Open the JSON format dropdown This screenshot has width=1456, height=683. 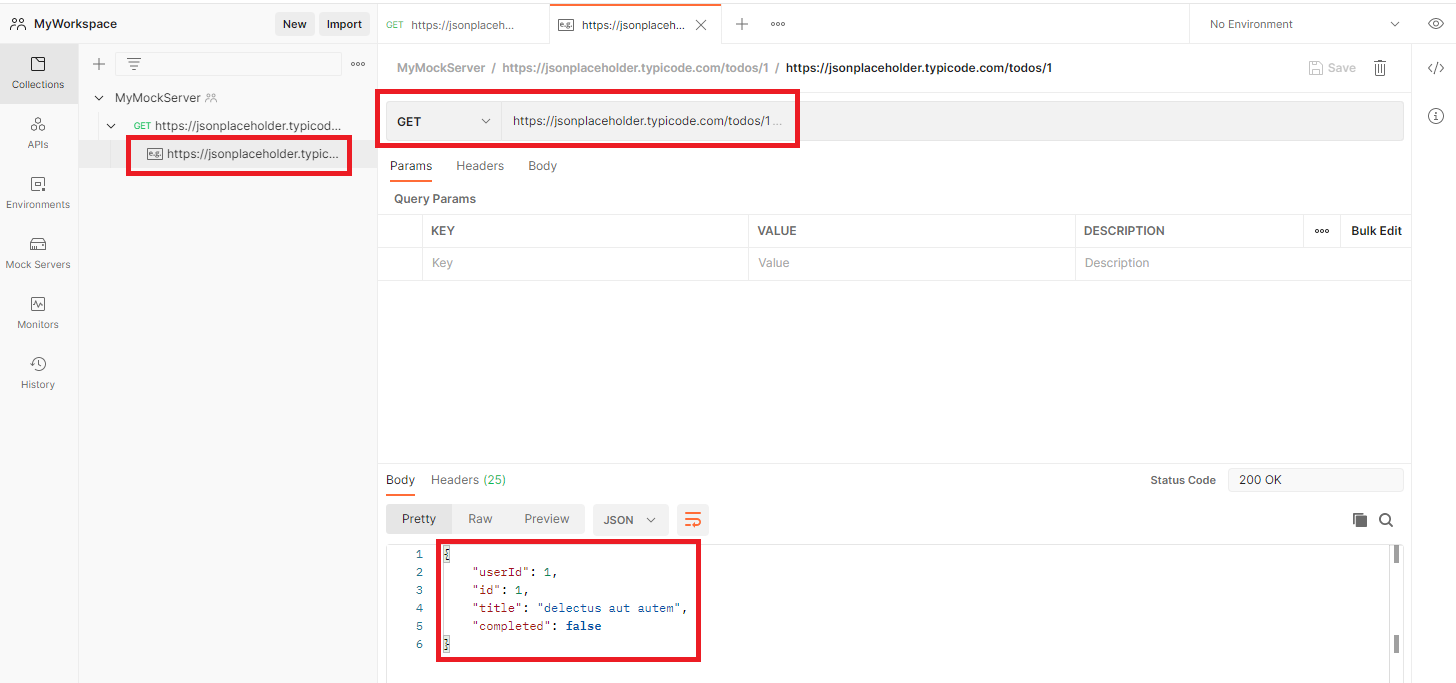point(630,519)
